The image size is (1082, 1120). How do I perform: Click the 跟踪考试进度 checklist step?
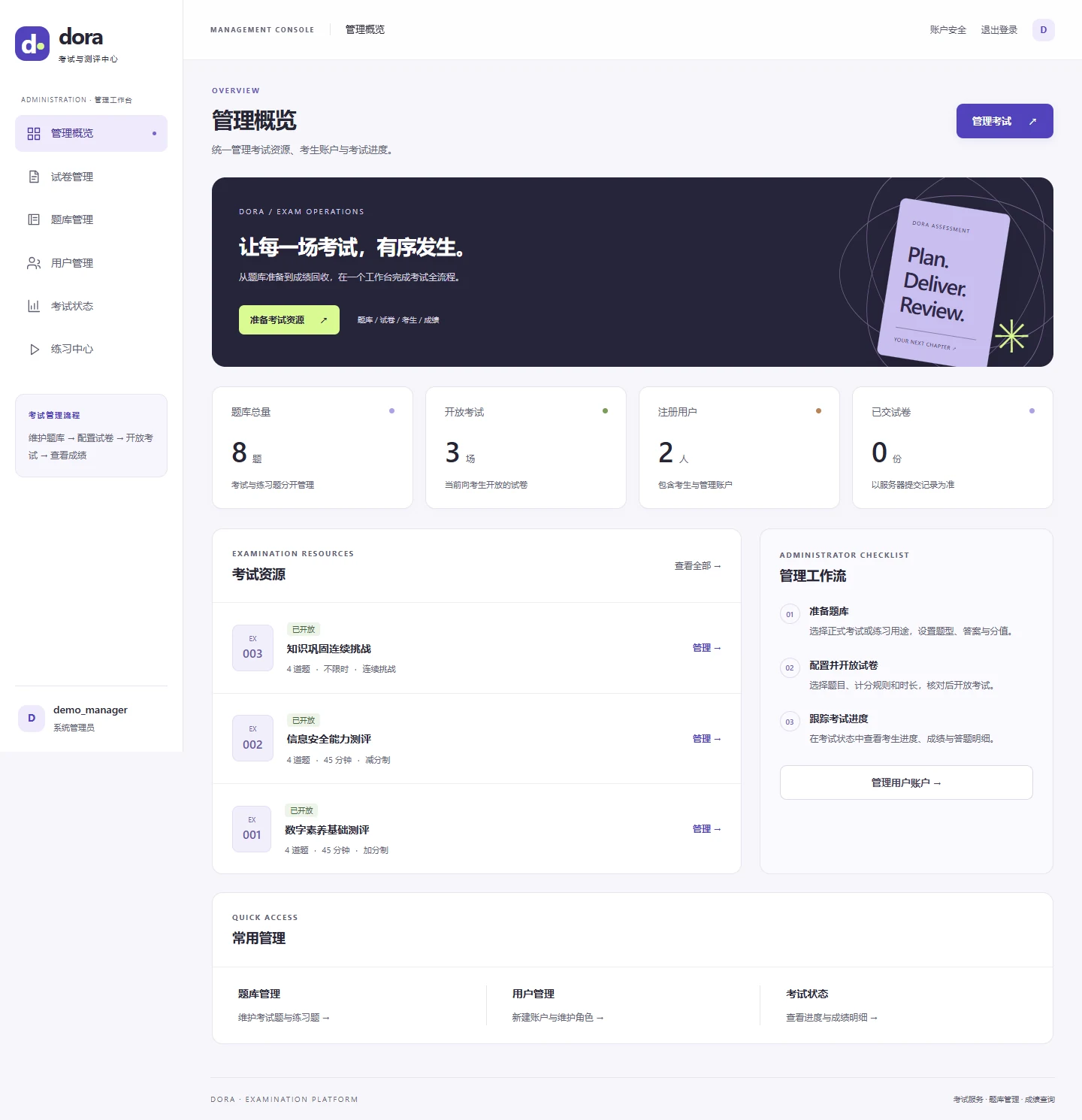[x=906, y=728]
